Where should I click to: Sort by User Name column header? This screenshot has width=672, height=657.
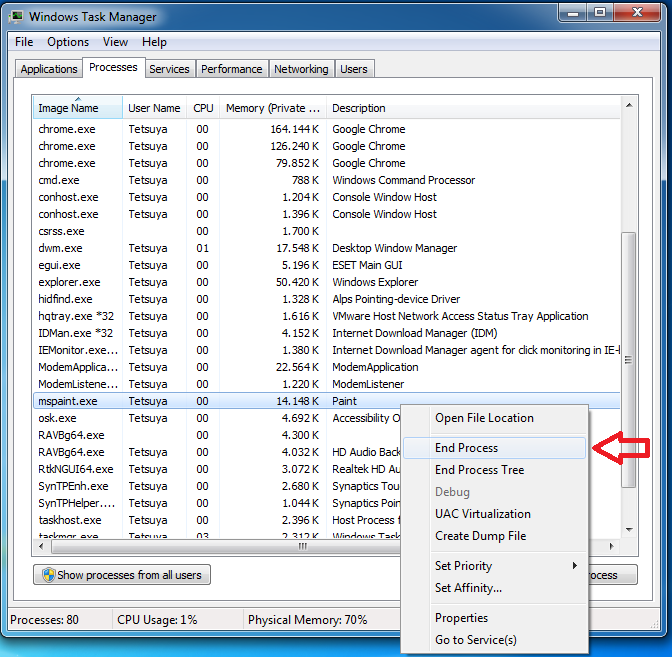tap(154, 108)
